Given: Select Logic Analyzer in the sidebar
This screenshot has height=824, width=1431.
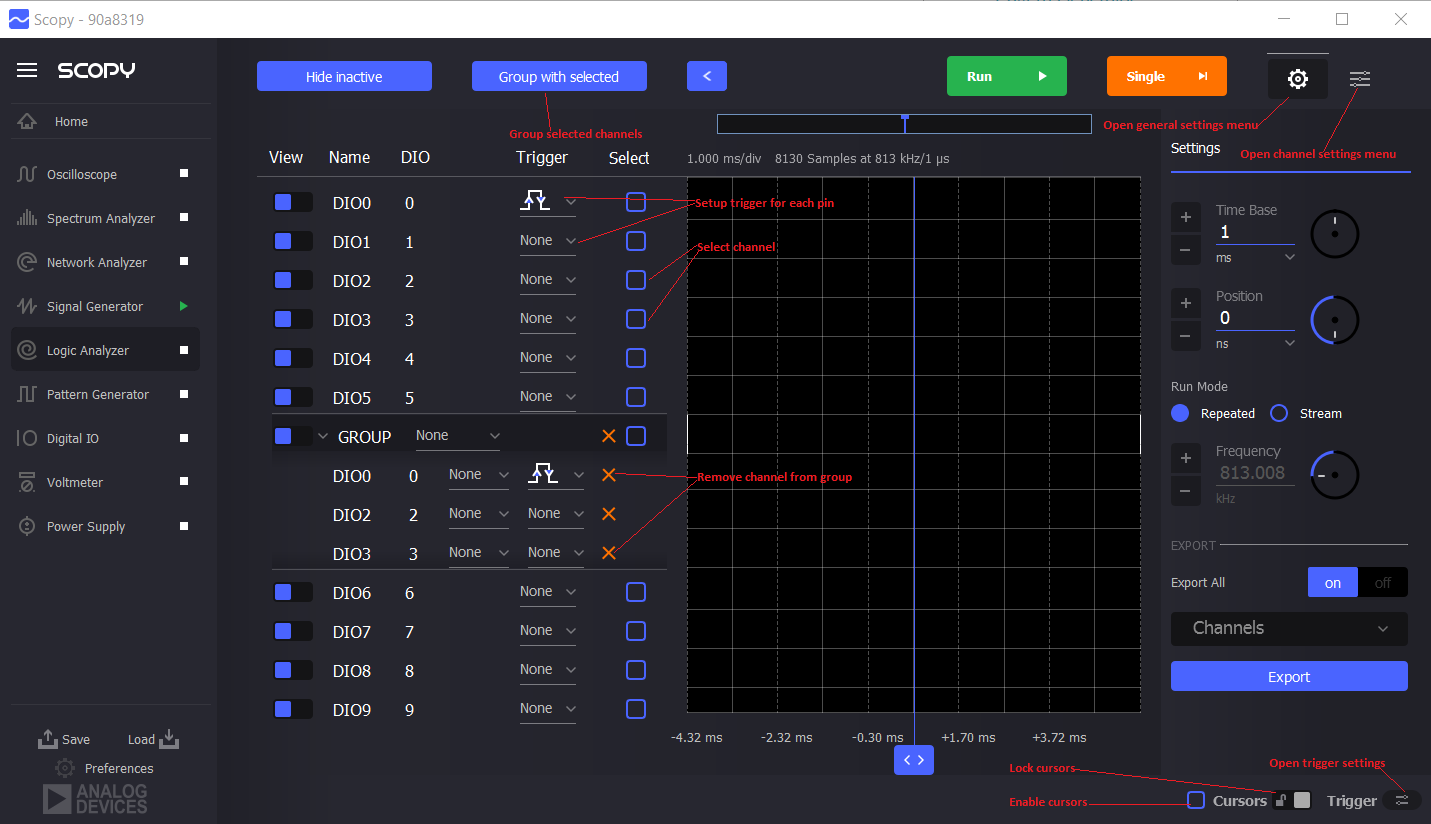Looking at the screenshot, I should [105, 350].
